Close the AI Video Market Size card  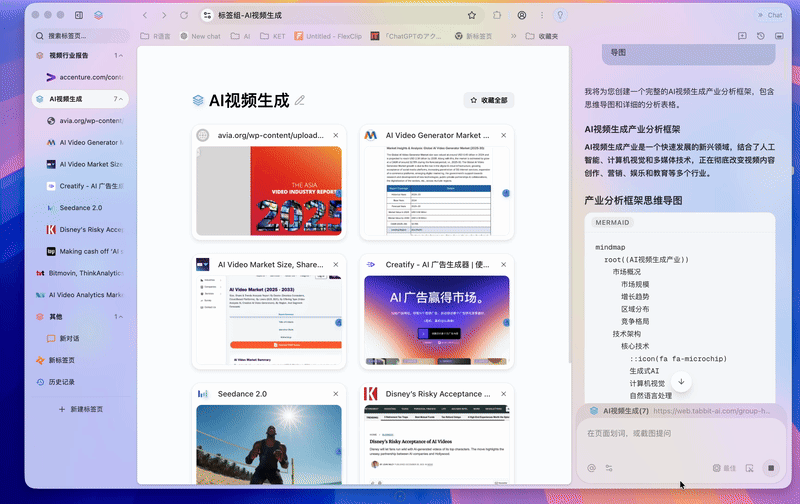pos(336,264)
